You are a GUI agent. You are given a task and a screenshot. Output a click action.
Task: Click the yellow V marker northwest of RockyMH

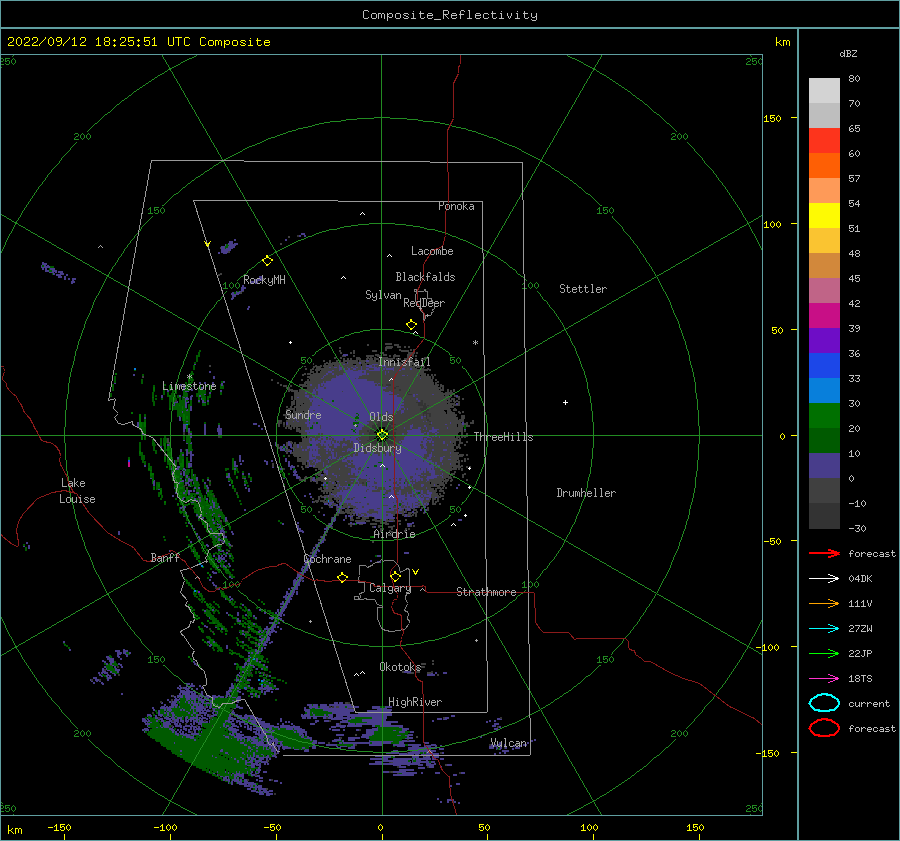208,244
